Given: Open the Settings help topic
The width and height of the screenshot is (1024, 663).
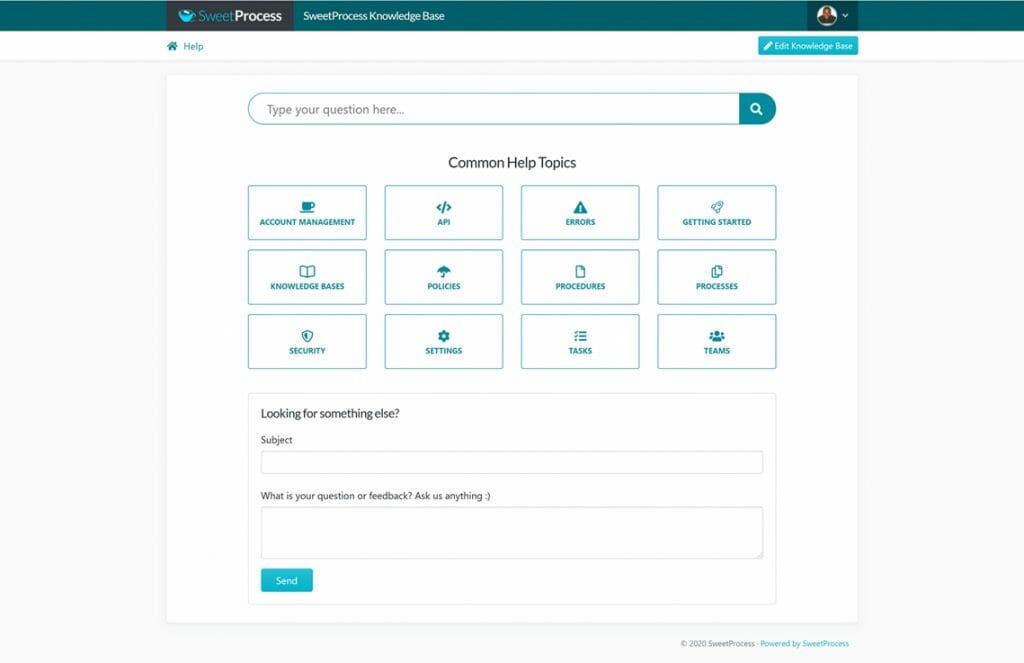Looking at the screenshot, I should tap(443, 342).
